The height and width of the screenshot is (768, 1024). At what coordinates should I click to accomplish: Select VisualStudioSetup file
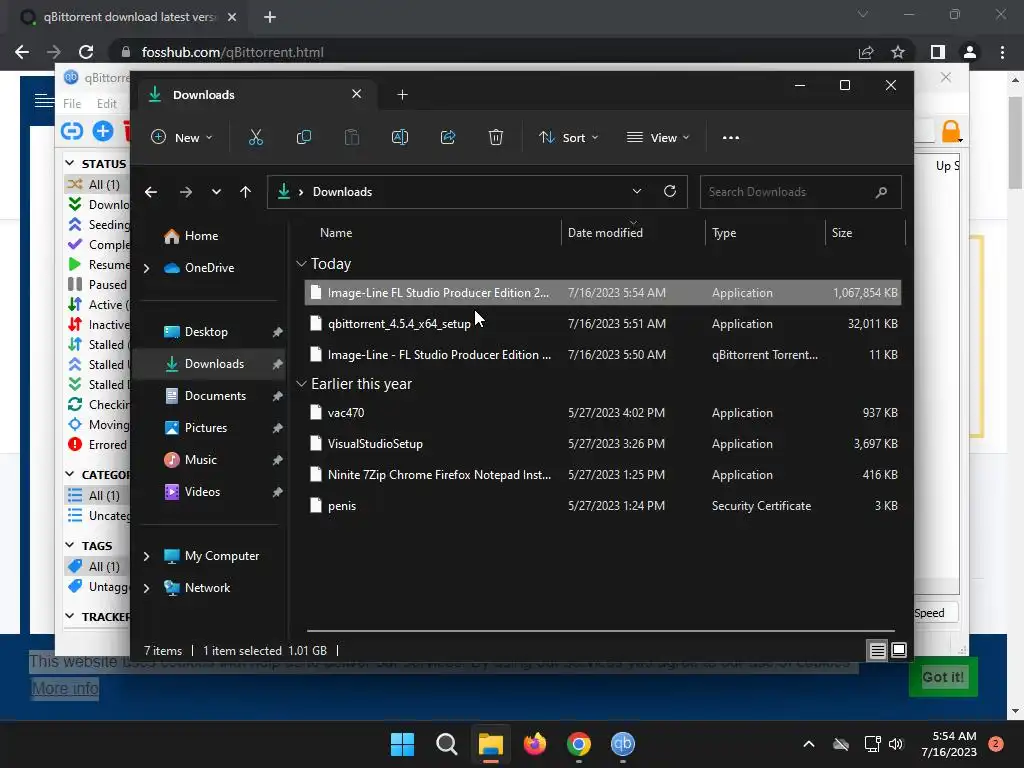pos(603,444)
